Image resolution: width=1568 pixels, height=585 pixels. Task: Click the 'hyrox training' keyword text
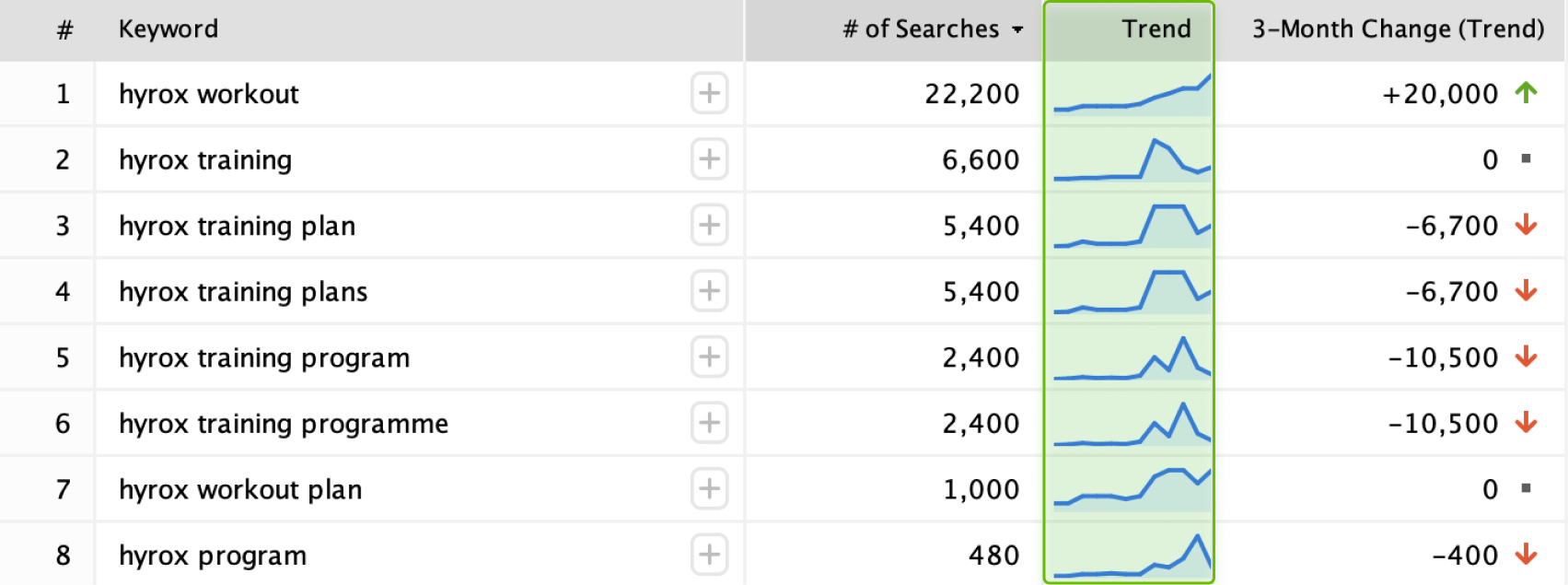[205, 159]
